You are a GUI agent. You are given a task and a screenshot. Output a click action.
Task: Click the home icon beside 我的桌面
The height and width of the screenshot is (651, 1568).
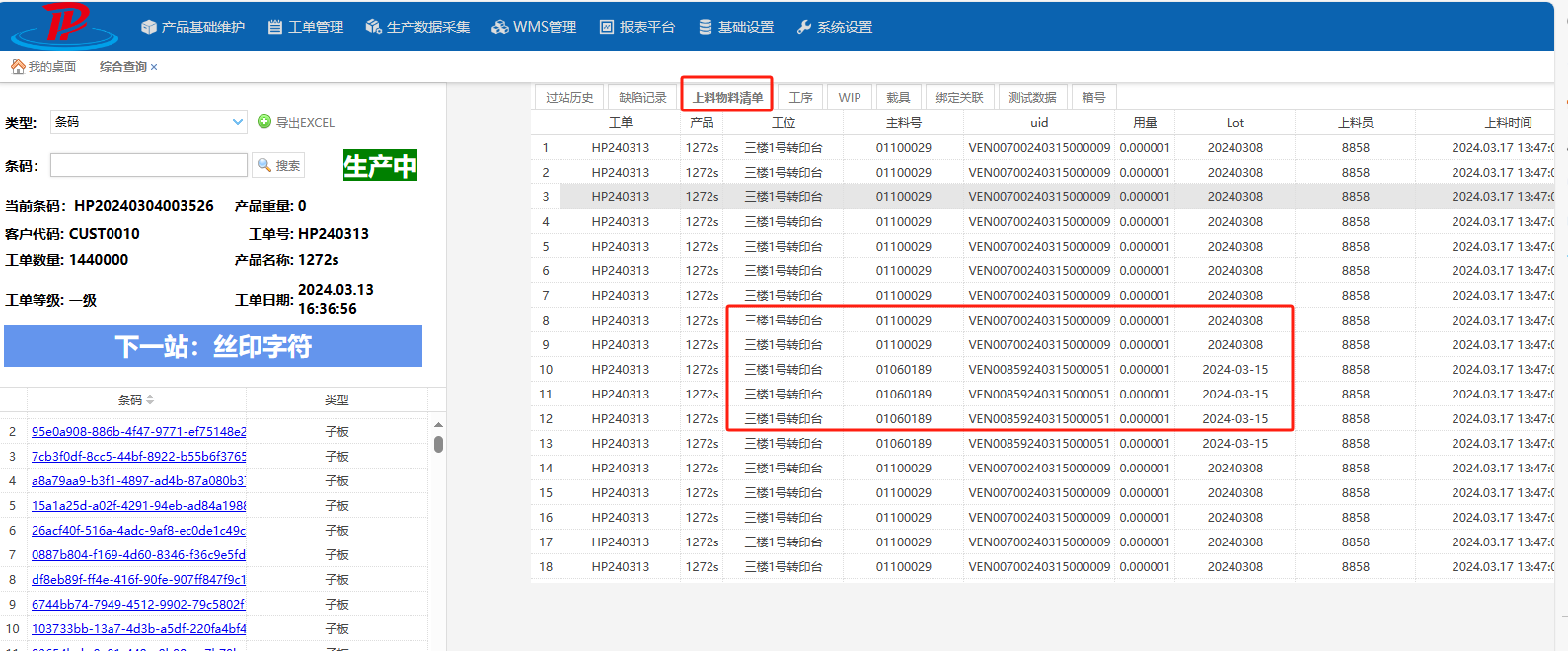18,66
